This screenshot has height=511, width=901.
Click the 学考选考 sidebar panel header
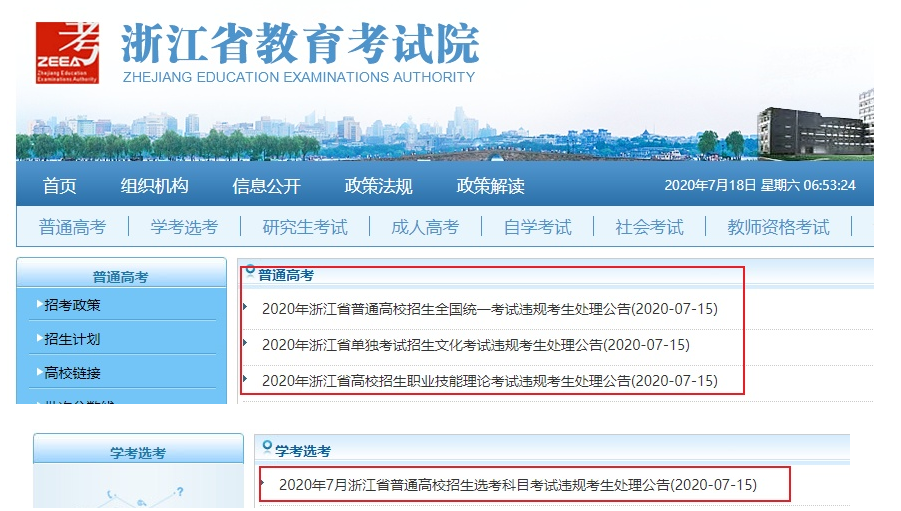tap(138, 449)
